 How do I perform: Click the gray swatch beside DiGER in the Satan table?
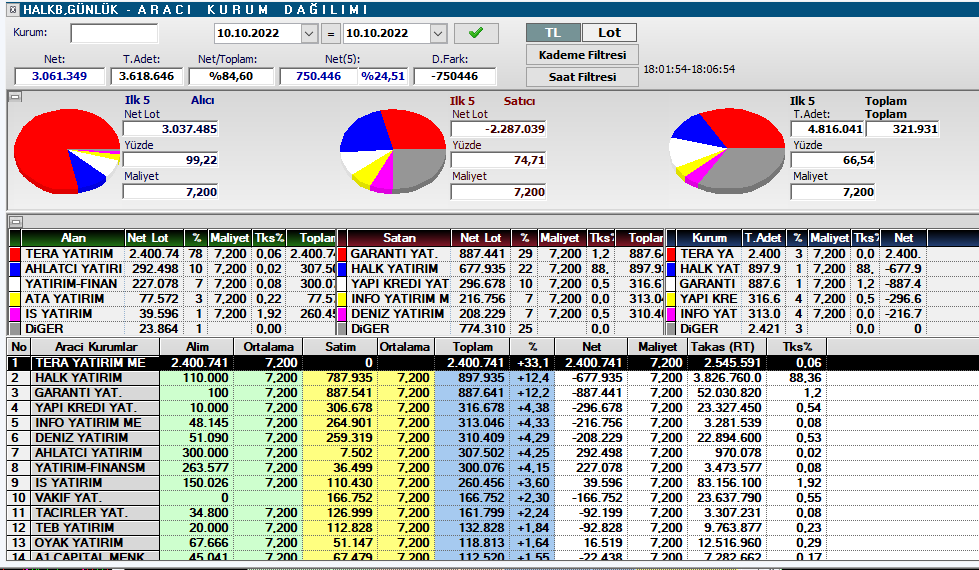[x=342, y=329]
